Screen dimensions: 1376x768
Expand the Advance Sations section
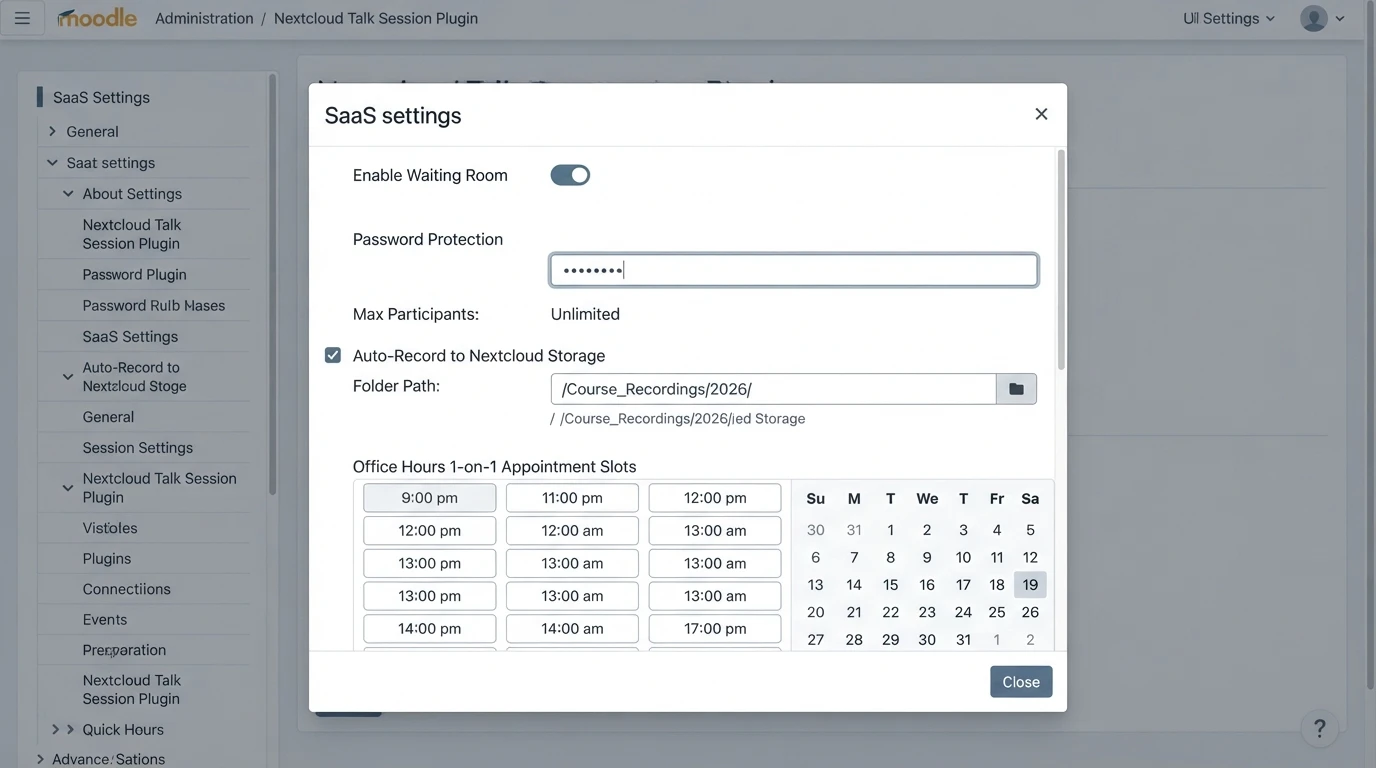[x=40, y=759]
